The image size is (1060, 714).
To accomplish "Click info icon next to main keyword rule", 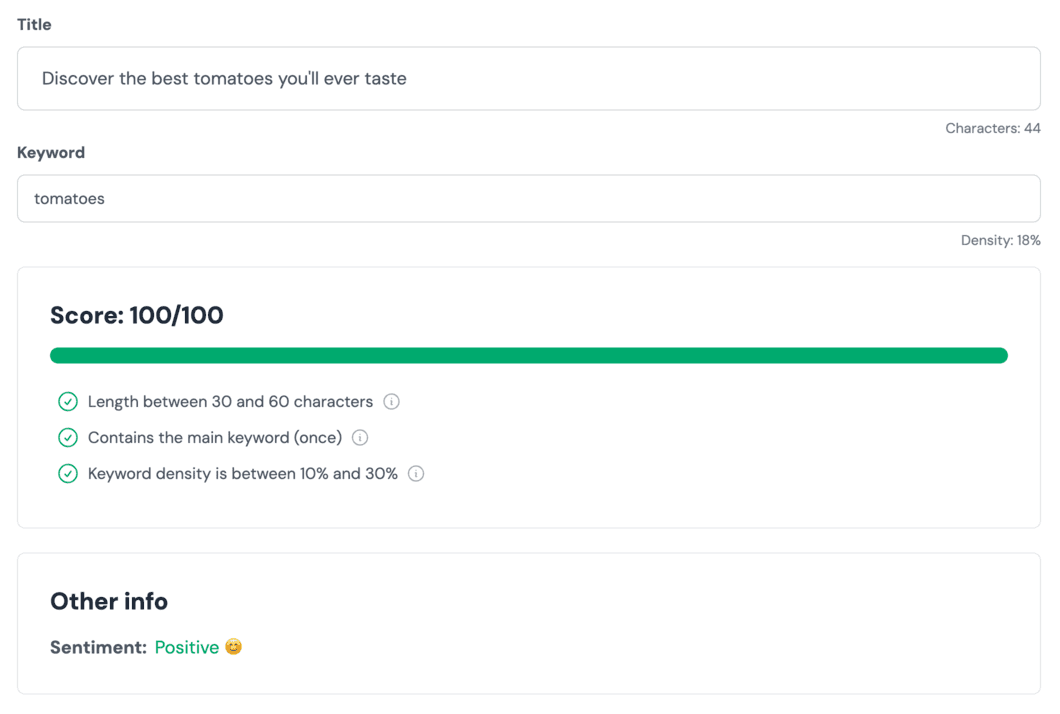I will pos(360,438).
